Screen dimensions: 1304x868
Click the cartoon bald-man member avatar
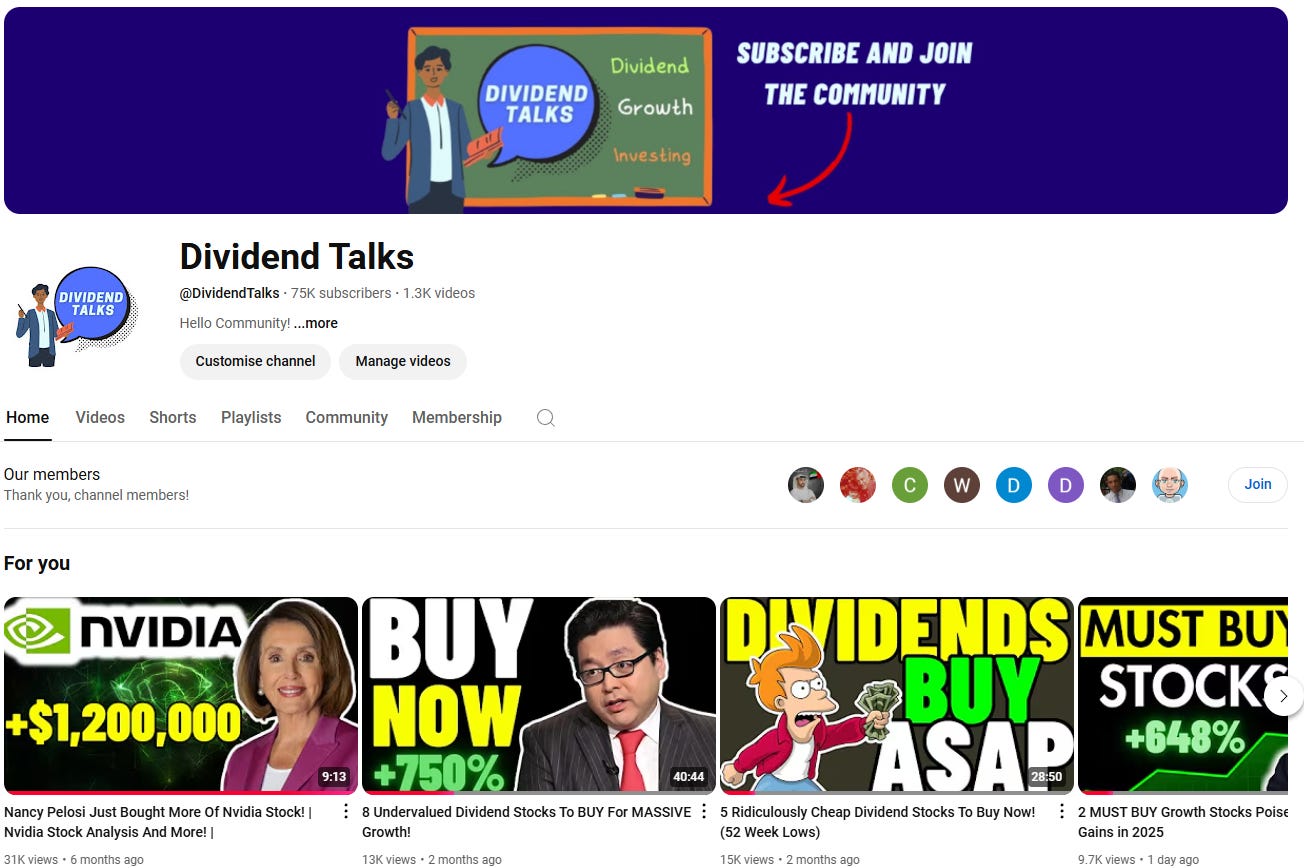[x=1170, y=486]
